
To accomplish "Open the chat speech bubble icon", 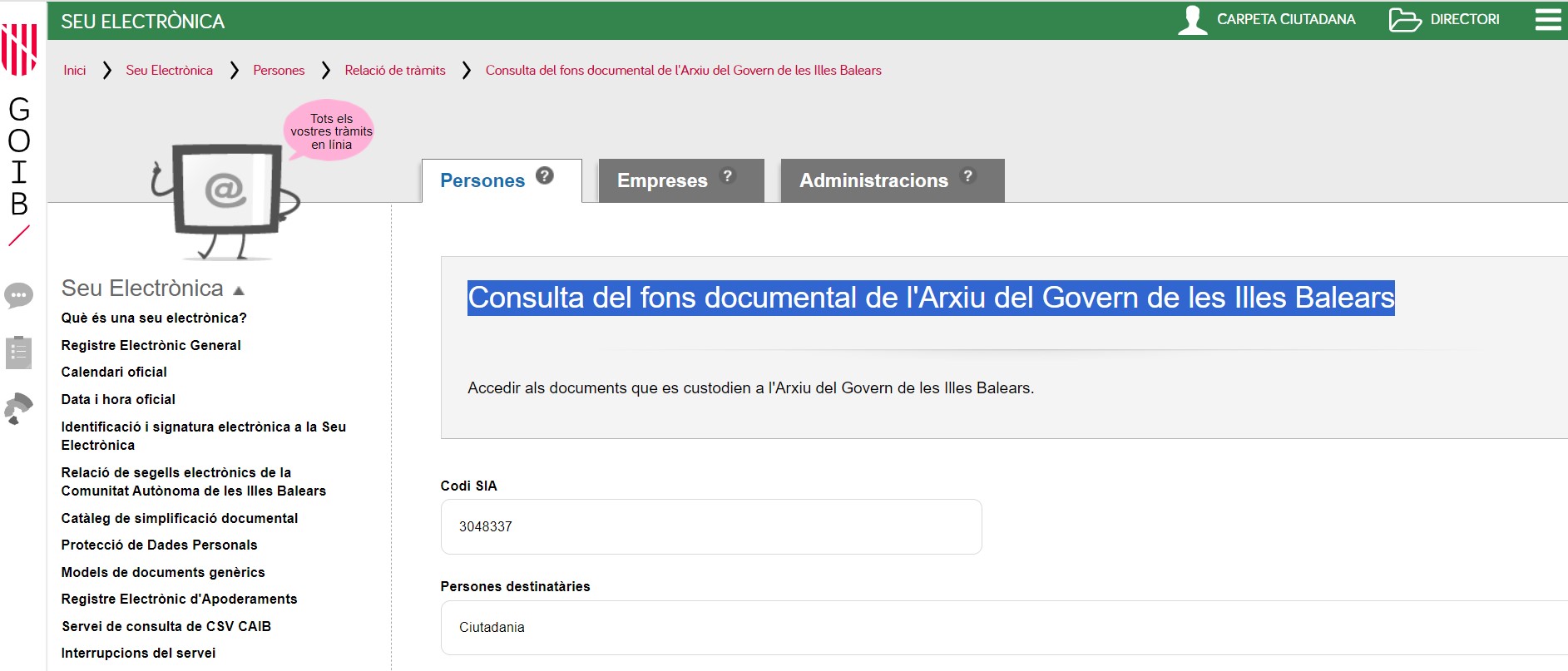I will (18, 295).
